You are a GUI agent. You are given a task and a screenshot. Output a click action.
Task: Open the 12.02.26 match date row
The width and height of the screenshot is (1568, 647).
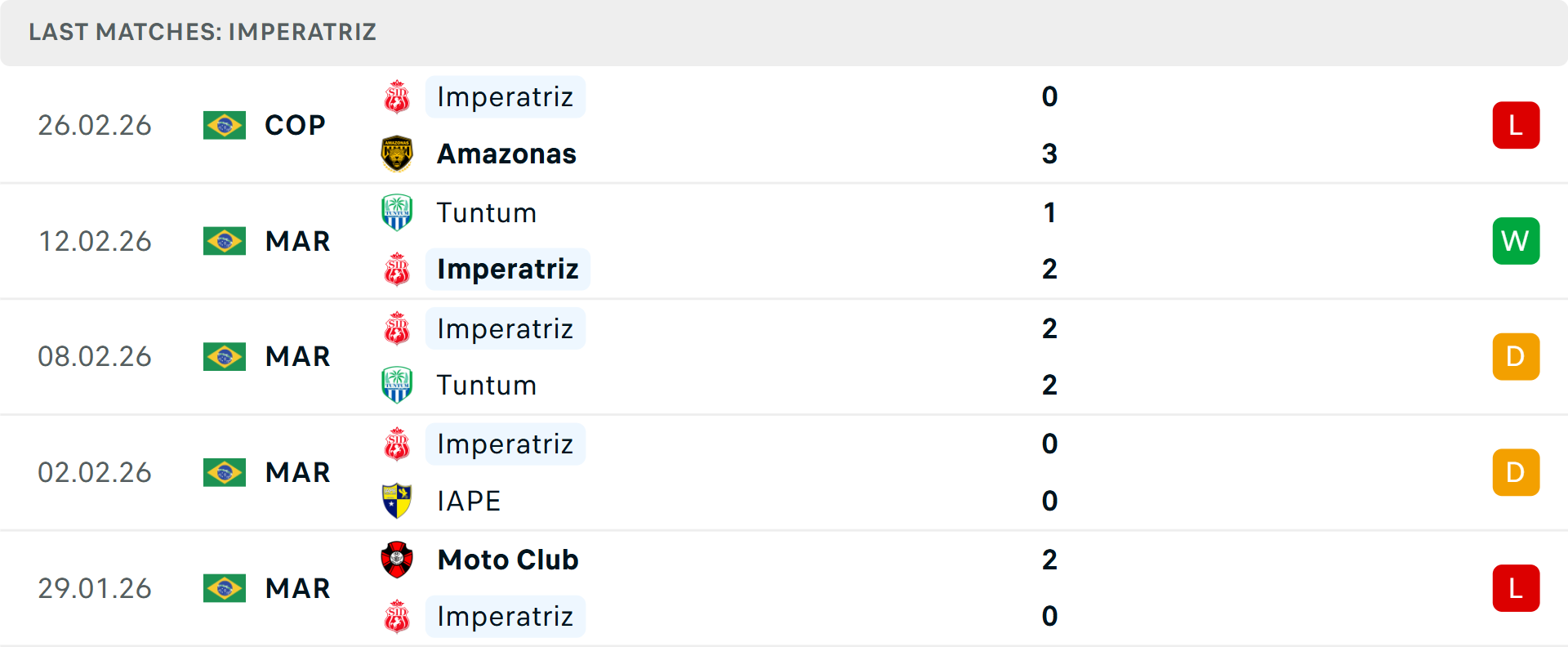pyautogui.click(x=95, y=241)
